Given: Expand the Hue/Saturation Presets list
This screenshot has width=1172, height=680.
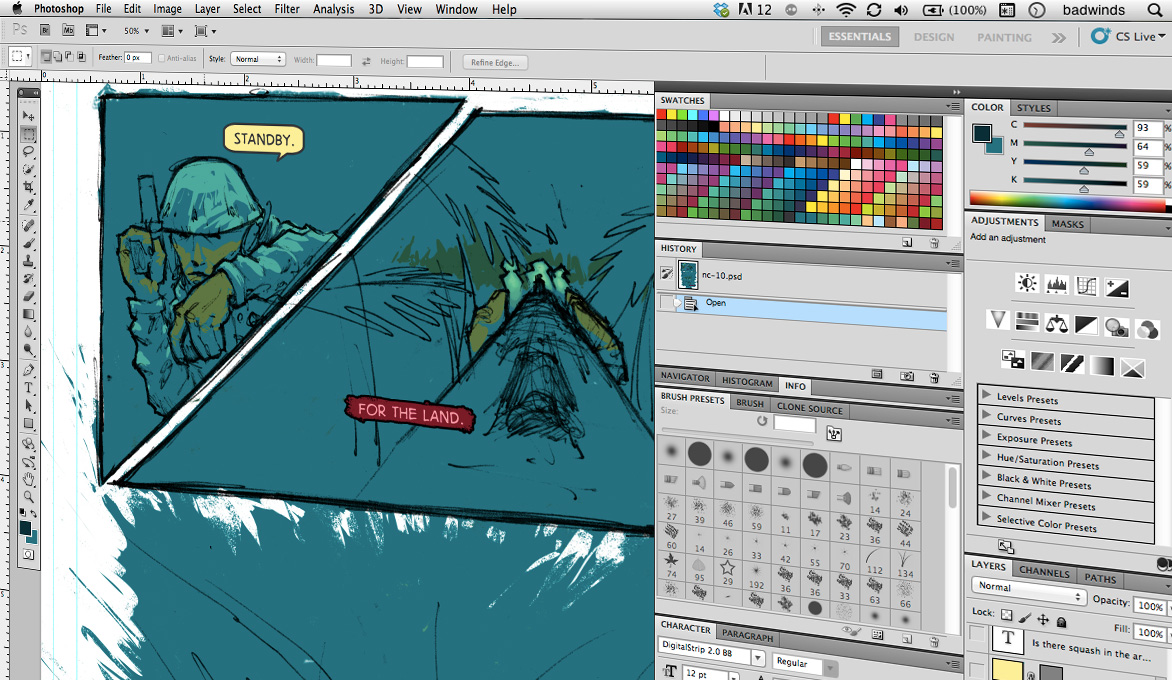Looking at the screenshot, I should [x=987, y=454].
